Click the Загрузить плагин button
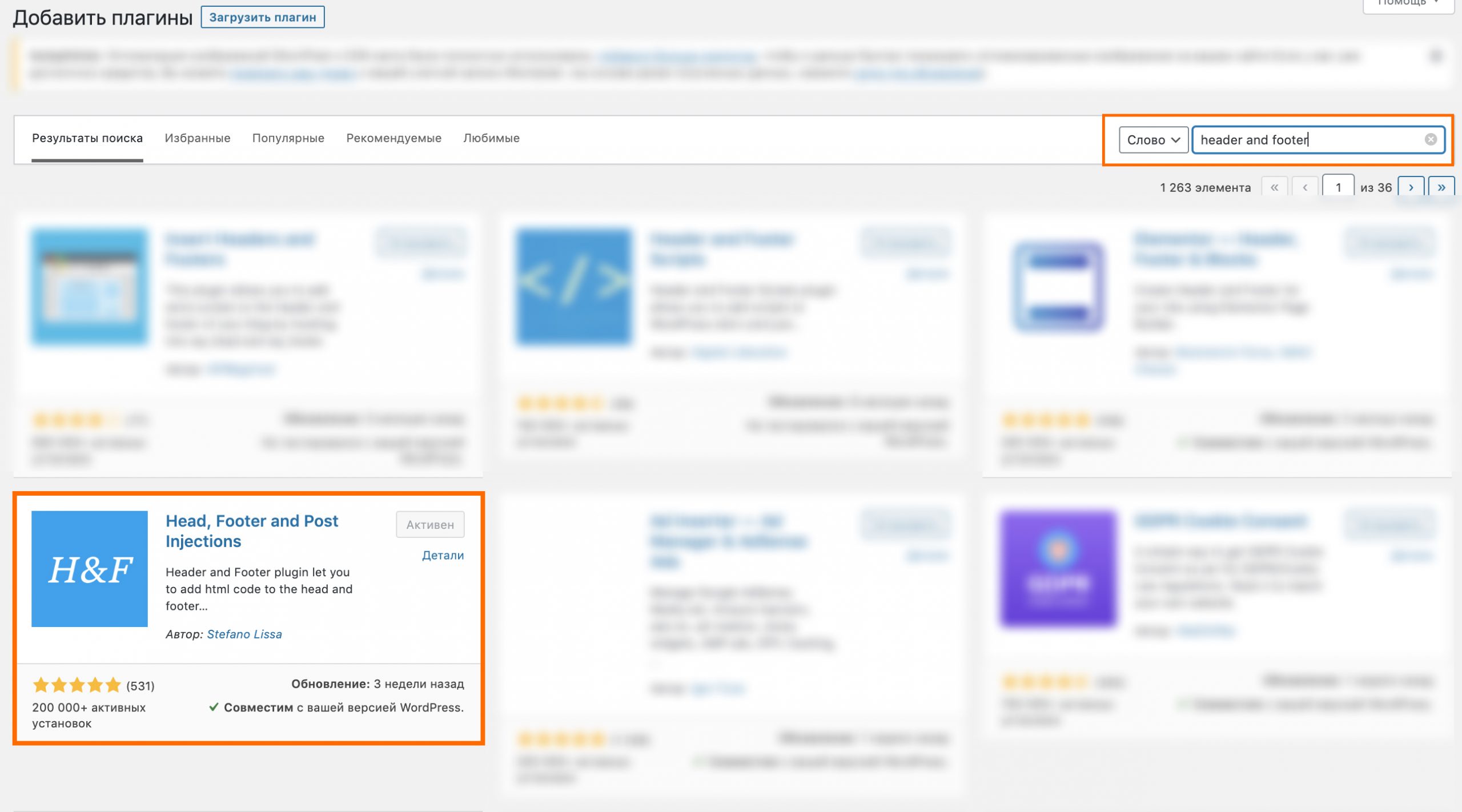The image size is (1462, 812). 262,17
